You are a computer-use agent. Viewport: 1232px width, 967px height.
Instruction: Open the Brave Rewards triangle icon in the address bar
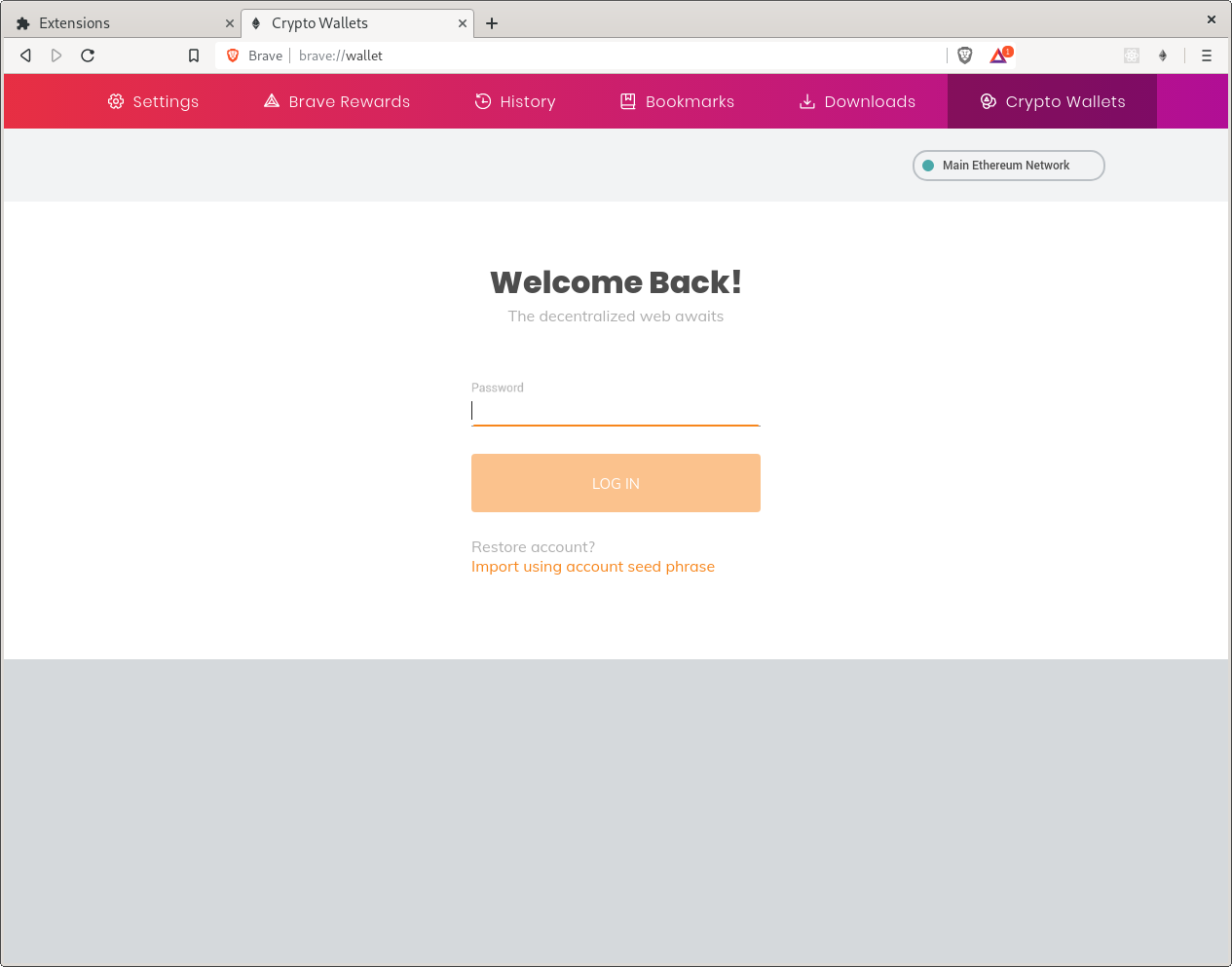click(1000, 56)
